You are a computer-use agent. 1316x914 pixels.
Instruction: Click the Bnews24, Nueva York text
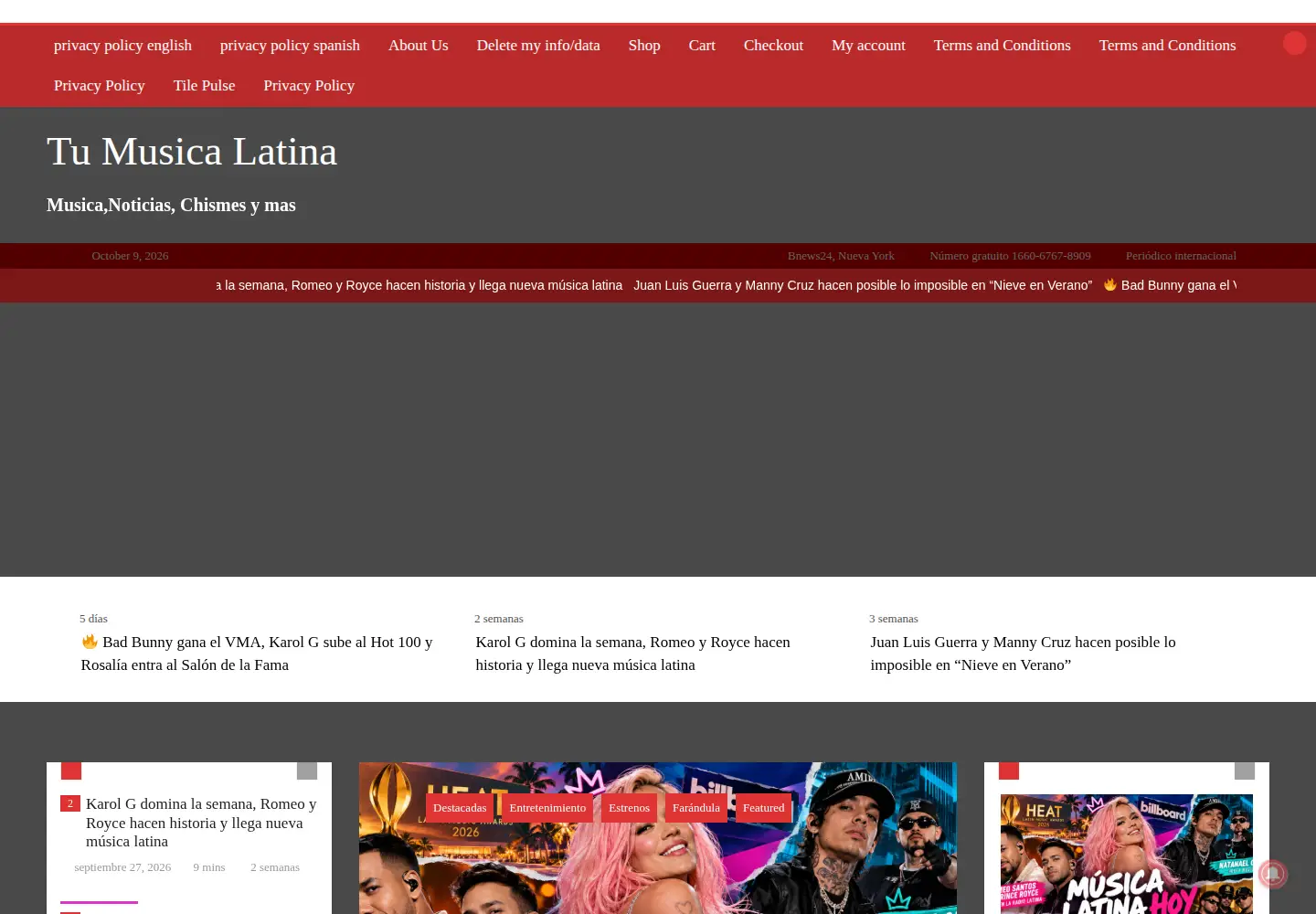[841, 256]
